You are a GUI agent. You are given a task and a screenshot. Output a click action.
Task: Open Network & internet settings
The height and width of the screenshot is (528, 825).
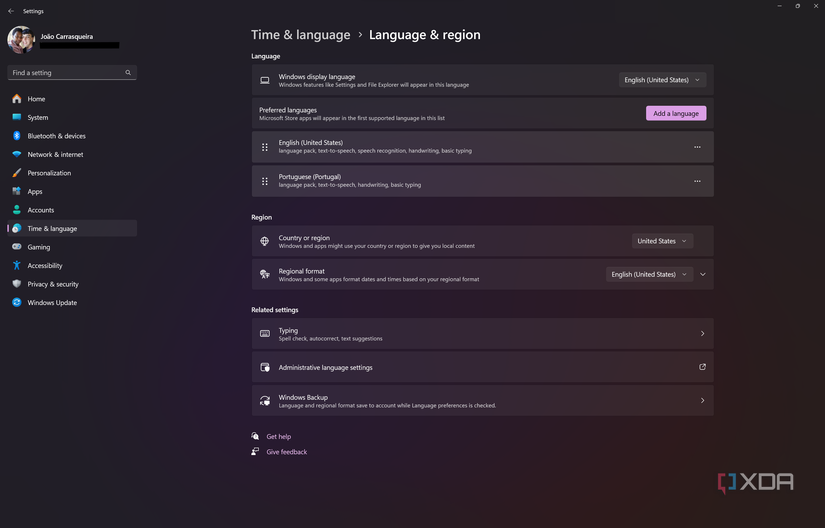pos(72,155)
